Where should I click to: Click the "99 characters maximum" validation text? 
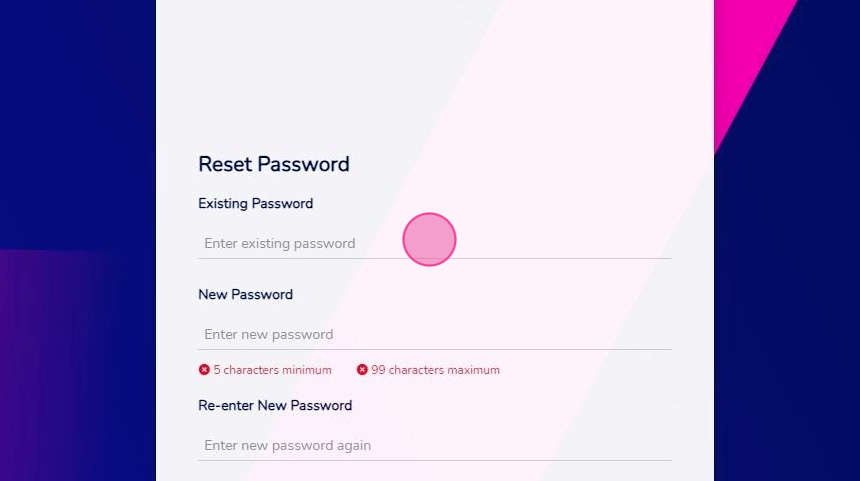[435, 370]
